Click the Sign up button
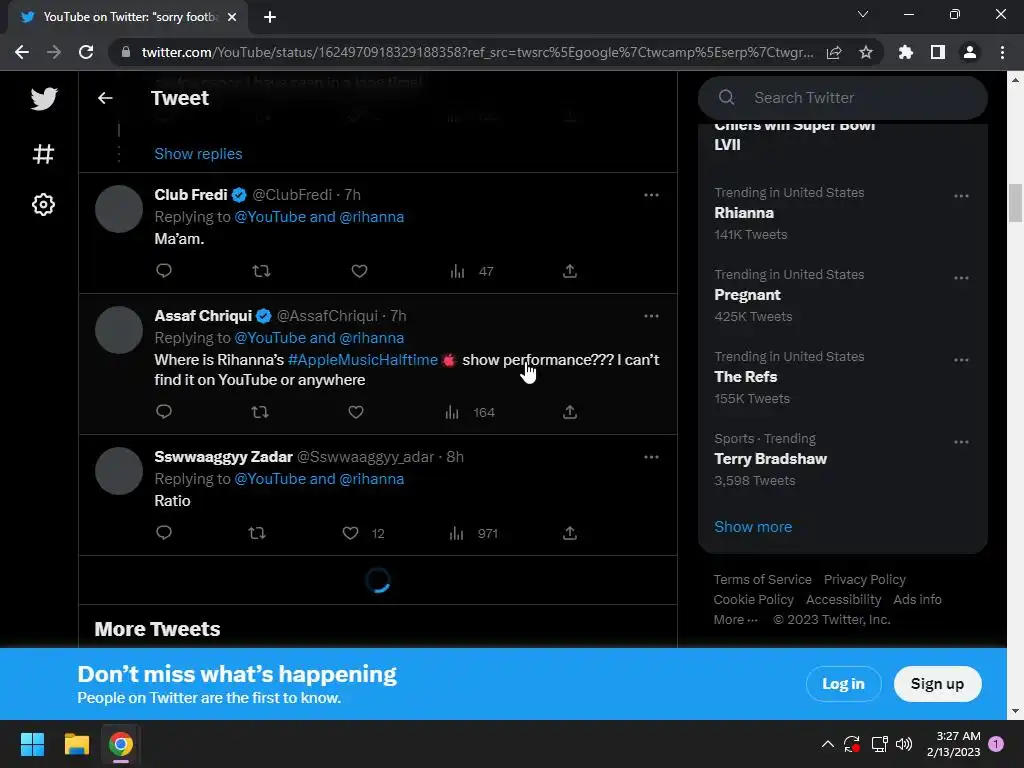The height and width of the screenshot is (768, 1024). click(937, 684)
